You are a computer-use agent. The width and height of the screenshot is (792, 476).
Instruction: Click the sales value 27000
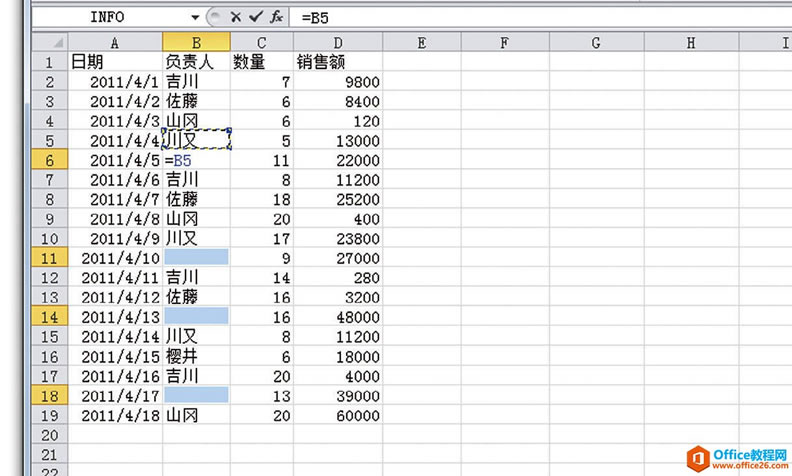coord(338,258)
